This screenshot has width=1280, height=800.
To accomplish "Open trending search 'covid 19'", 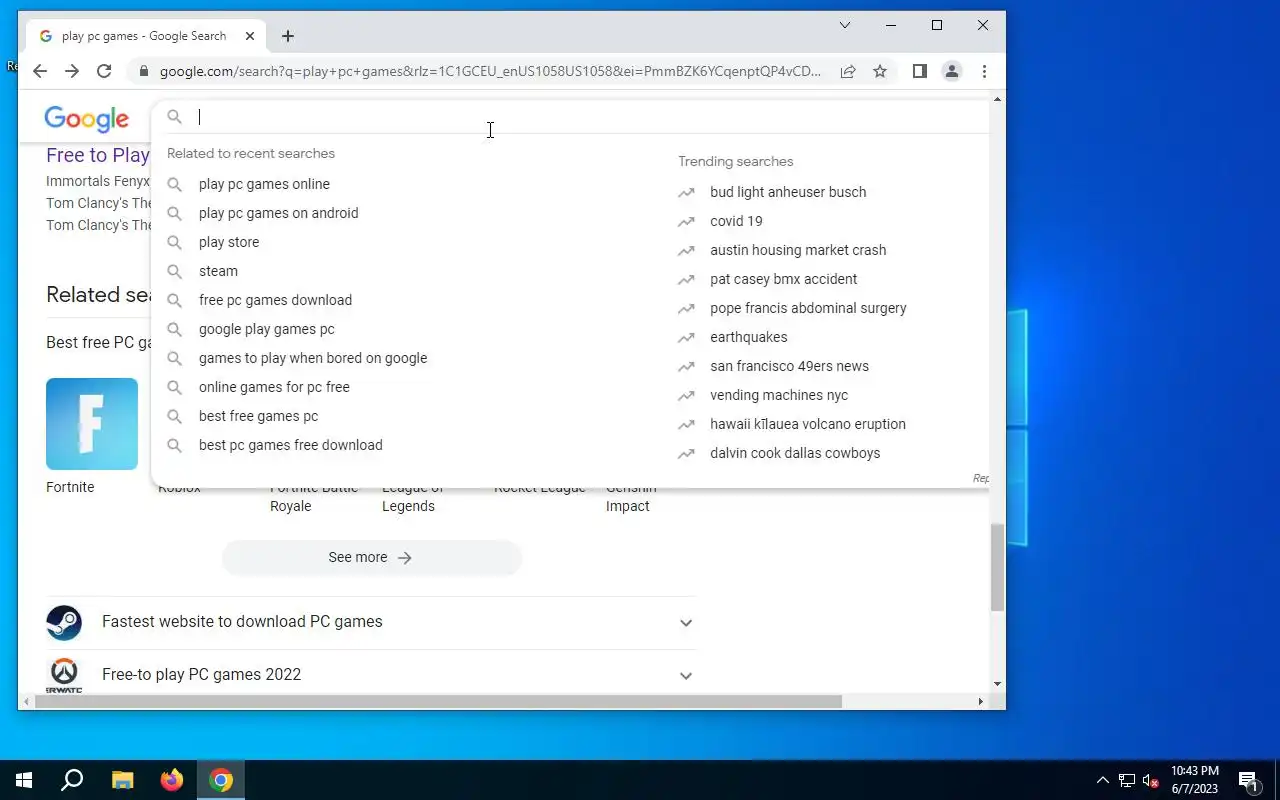I will [736, 221].
